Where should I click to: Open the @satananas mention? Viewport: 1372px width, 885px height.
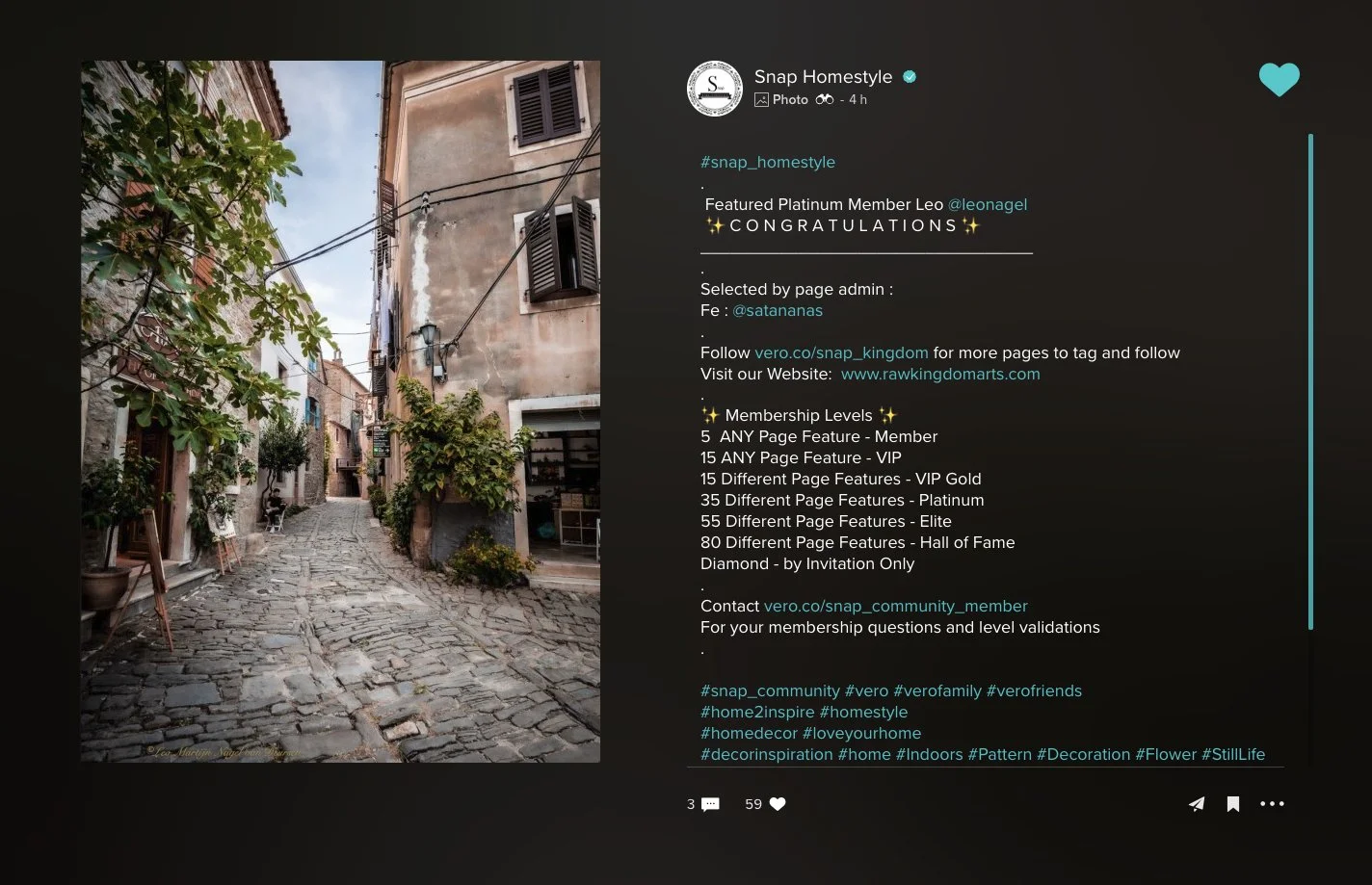point(778,310)
